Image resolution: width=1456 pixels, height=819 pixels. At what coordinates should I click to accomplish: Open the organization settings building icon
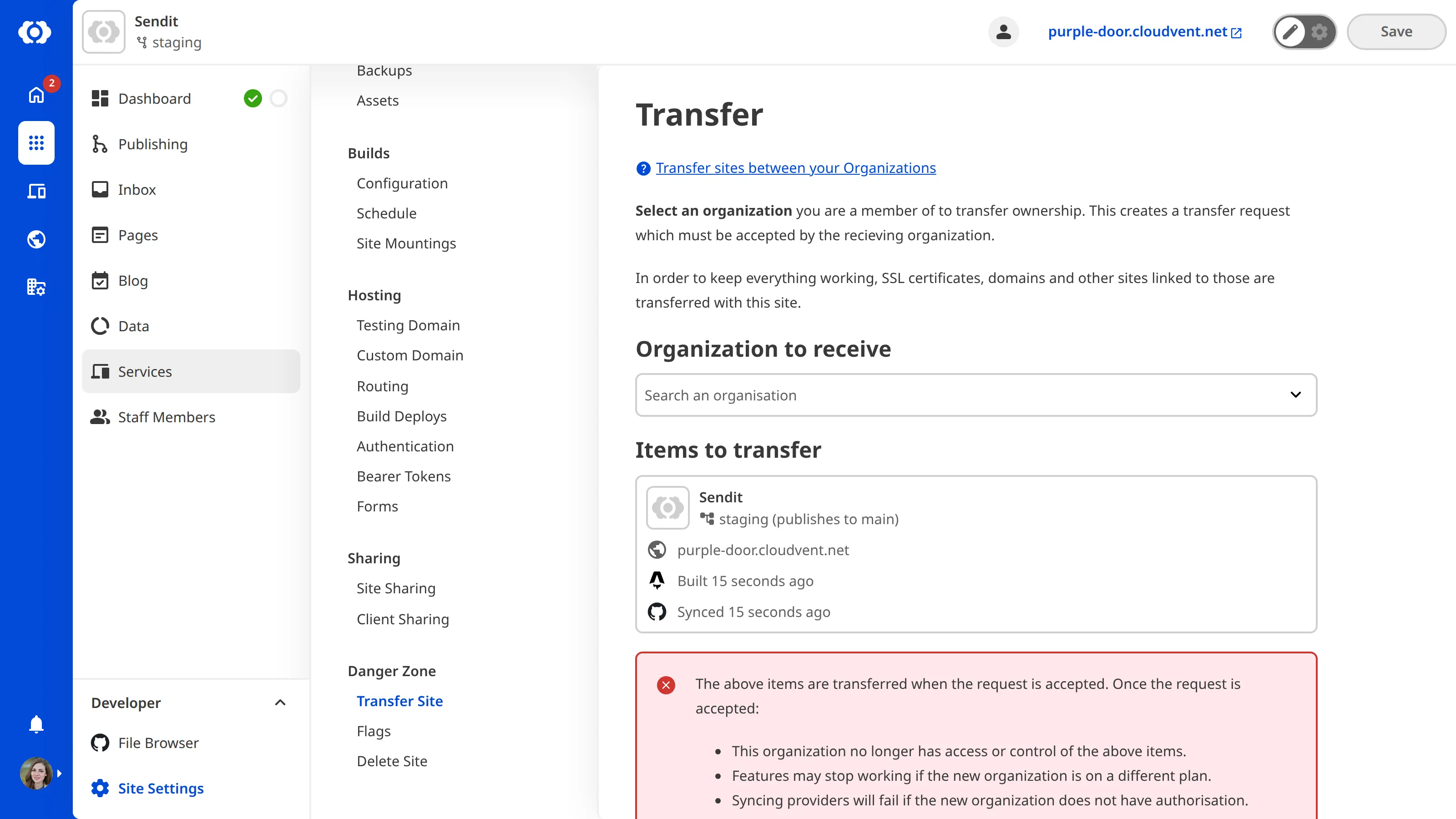tap(35, 287)
